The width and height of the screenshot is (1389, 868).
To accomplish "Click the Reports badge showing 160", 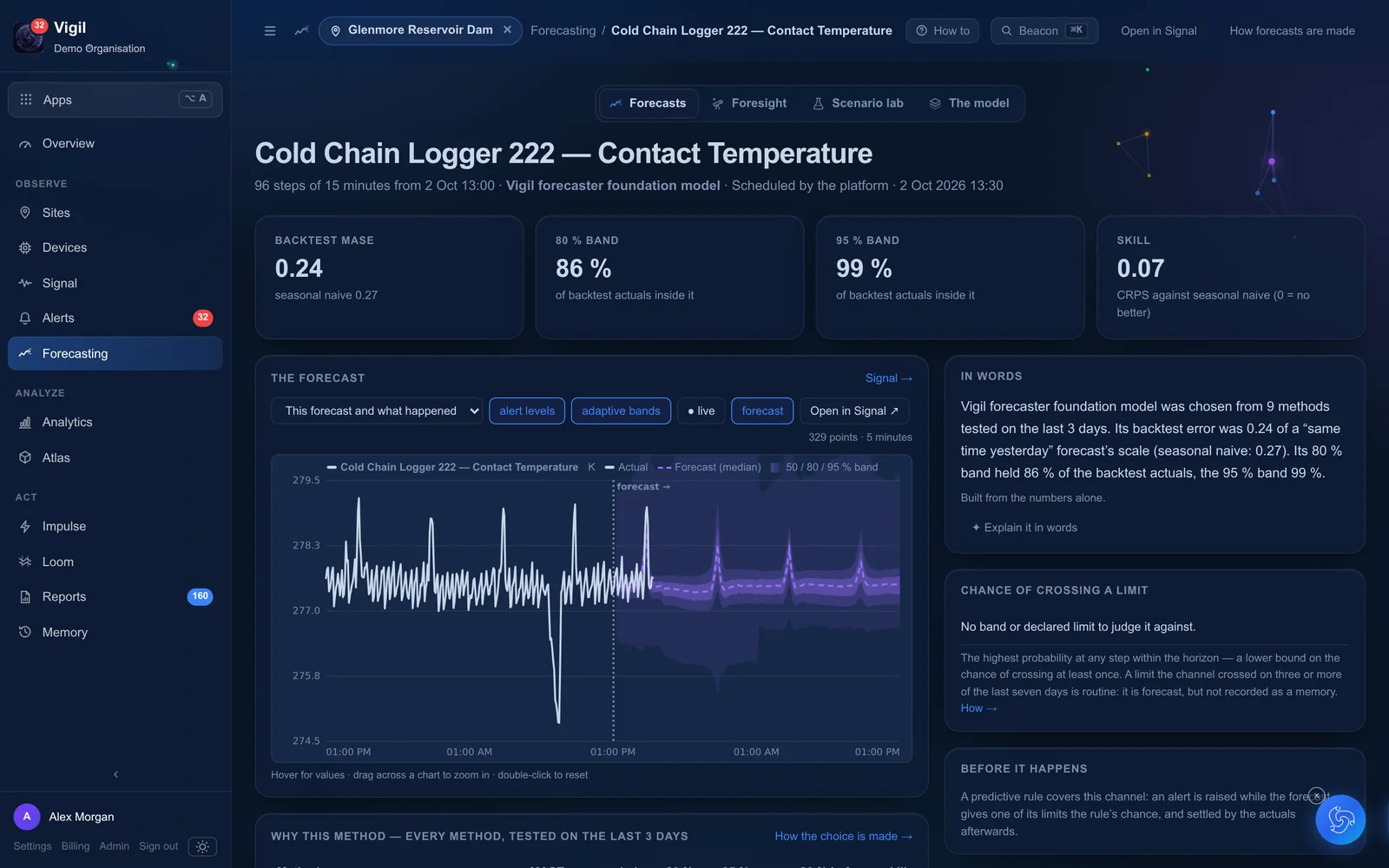I will tap(200, 596).
